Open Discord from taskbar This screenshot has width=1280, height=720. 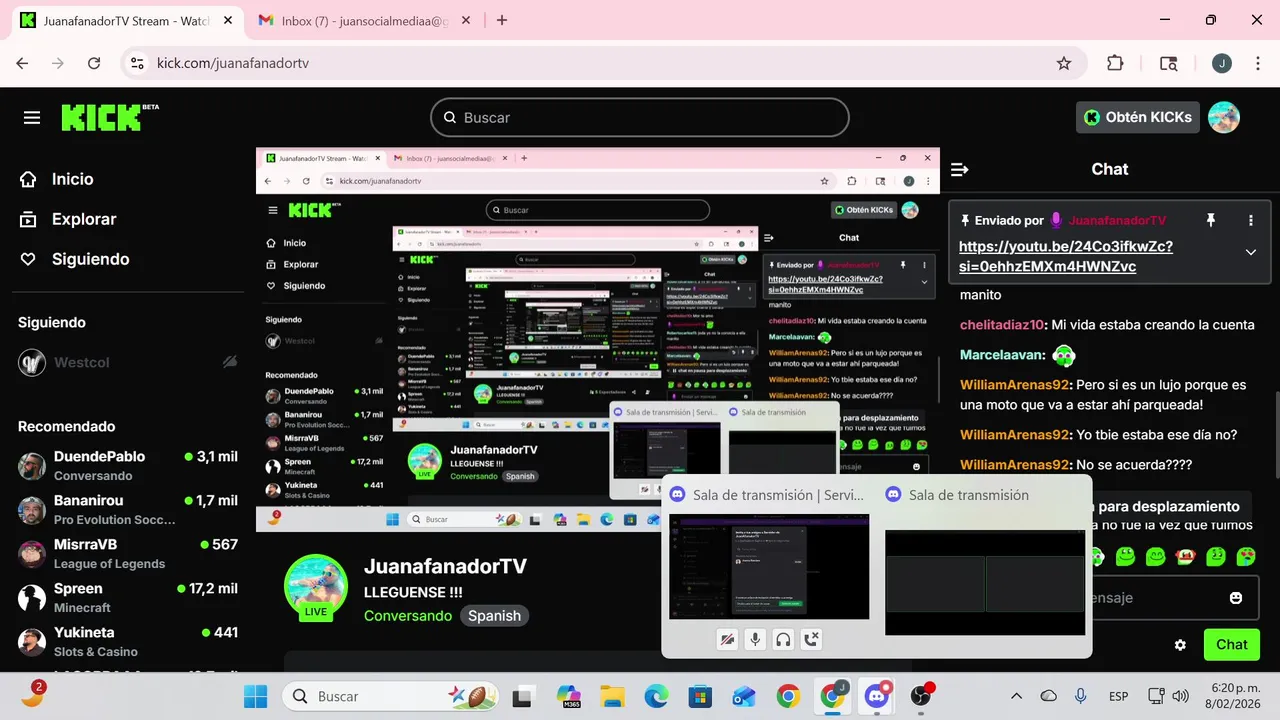(877, 696)
